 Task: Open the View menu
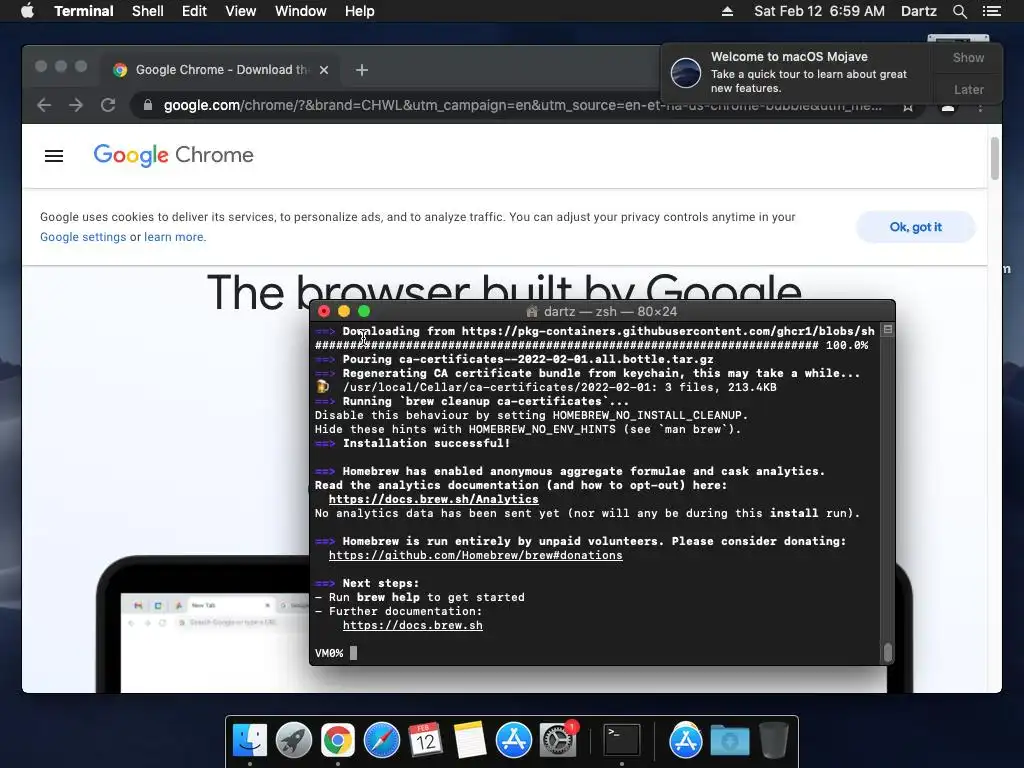point(240,11)
